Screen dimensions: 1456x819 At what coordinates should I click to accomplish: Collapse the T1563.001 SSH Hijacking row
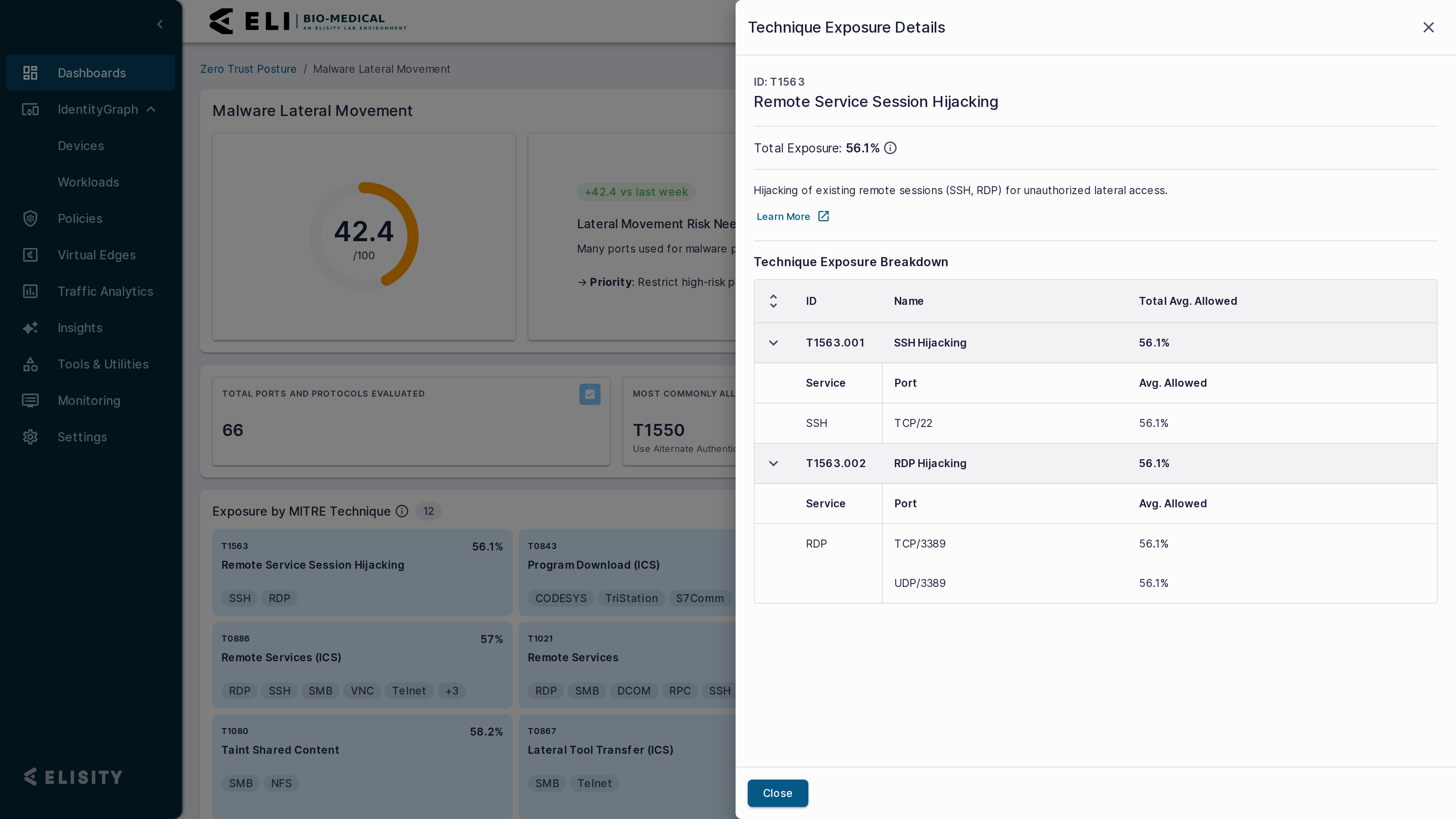773,343
